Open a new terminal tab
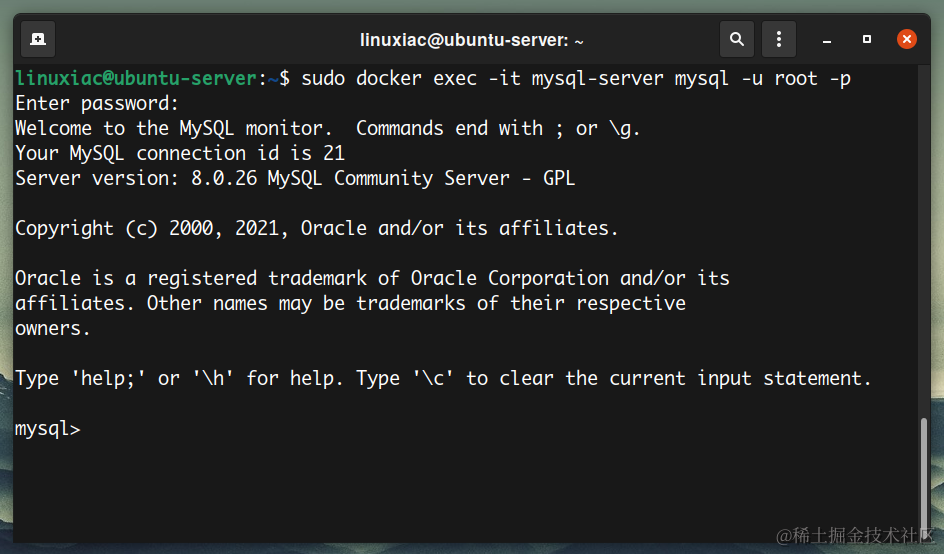Viewport: 944px width, 554px height. point(38,40)
